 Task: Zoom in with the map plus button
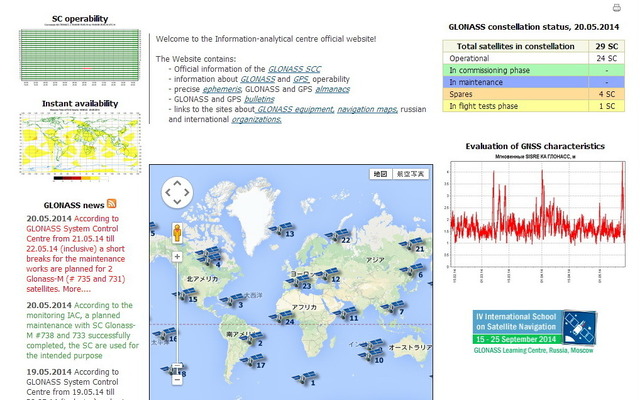click(x=177, y=257)
